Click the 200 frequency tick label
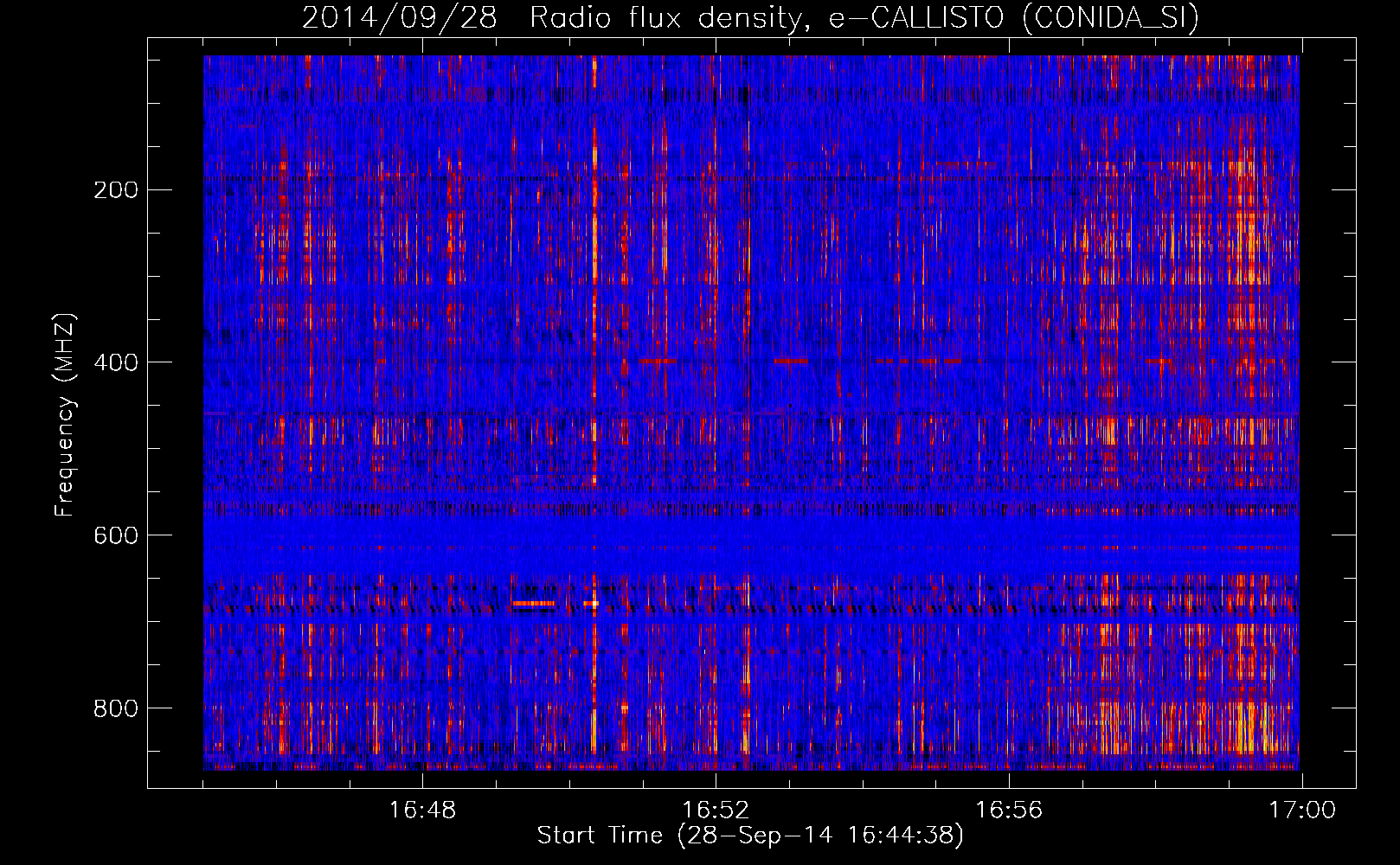 (x=116, y=189)
